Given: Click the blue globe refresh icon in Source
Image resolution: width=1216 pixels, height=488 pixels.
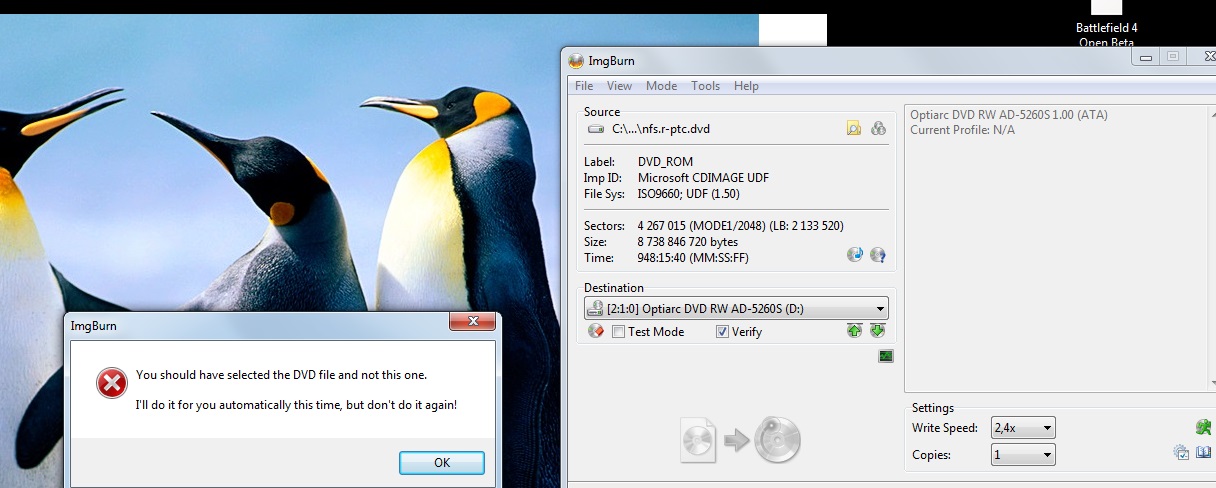Looking at the screenshot, I should point(854,255).
